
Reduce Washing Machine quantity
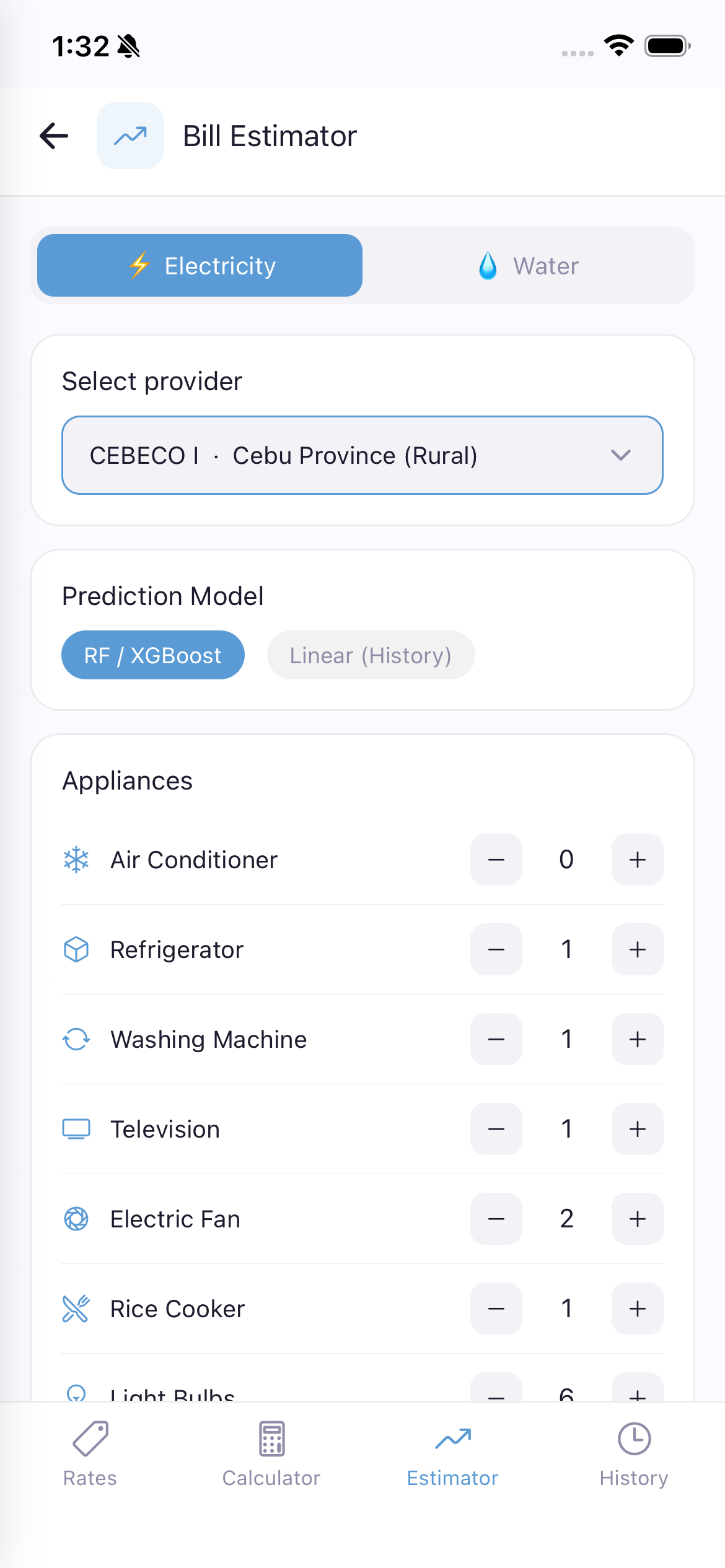click(x=496, y=1039)
